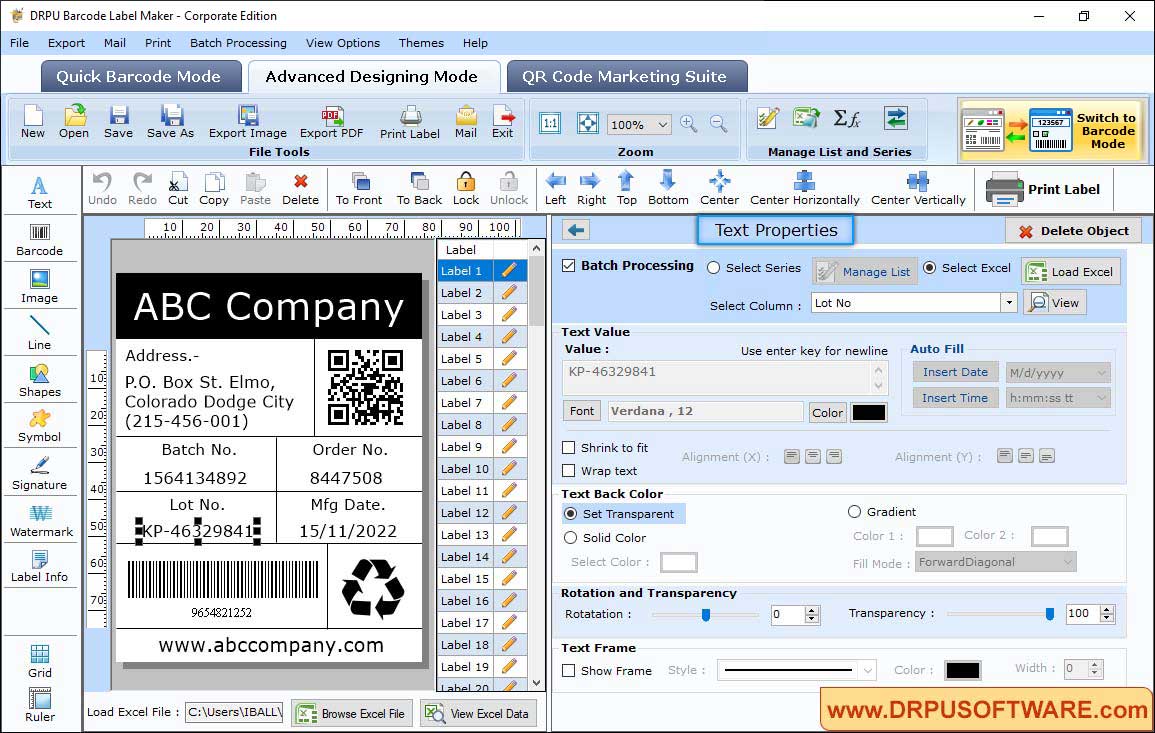Screen dimensions: 1155x733
Task: Click the Undo icon
Action: pos(102,189)
